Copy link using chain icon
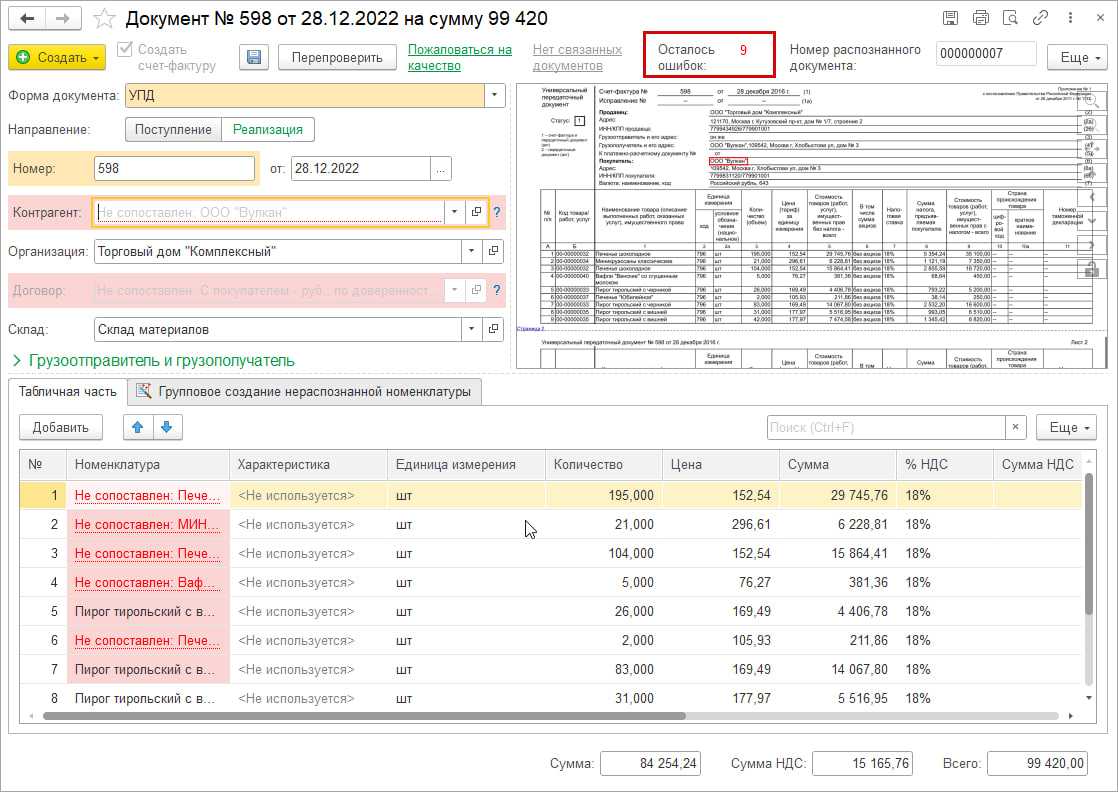The height and width of the screenshot is (792, 1118). (x=1040, y=18)
